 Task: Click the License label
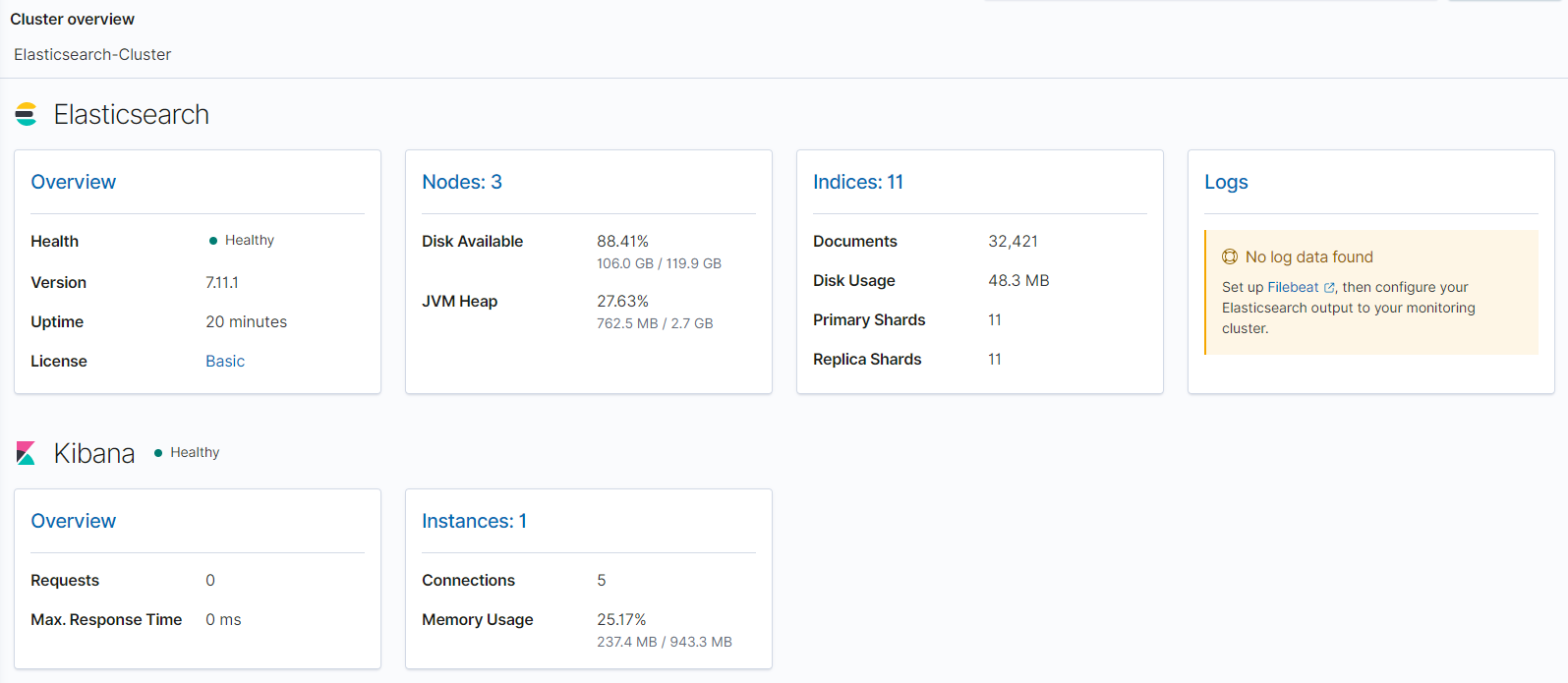coord(59,361)
